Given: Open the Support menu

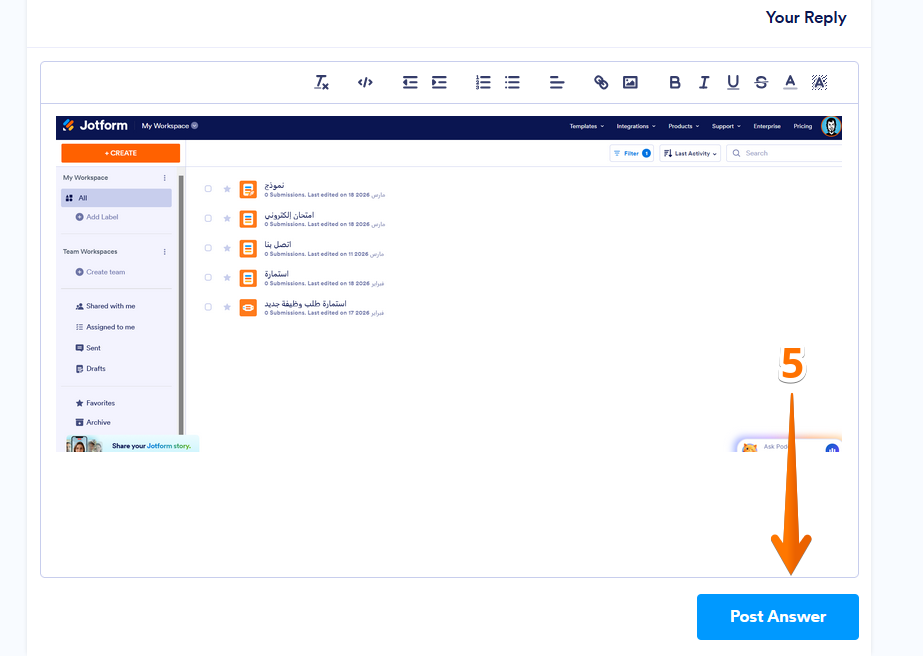Looking at the screenshot, I should (x=726, y=126).
